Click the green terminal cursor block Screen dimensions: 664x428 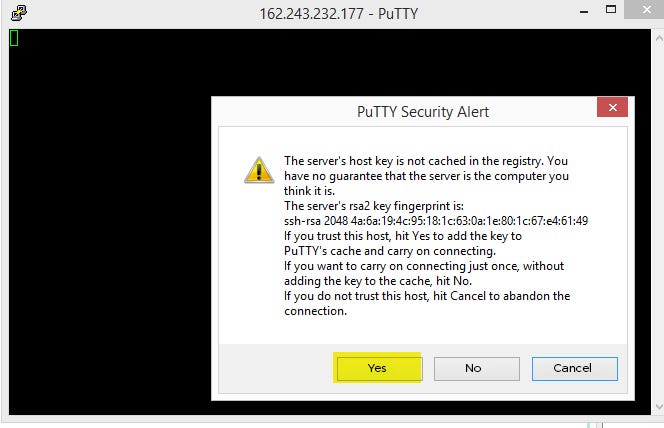[14, 38]
